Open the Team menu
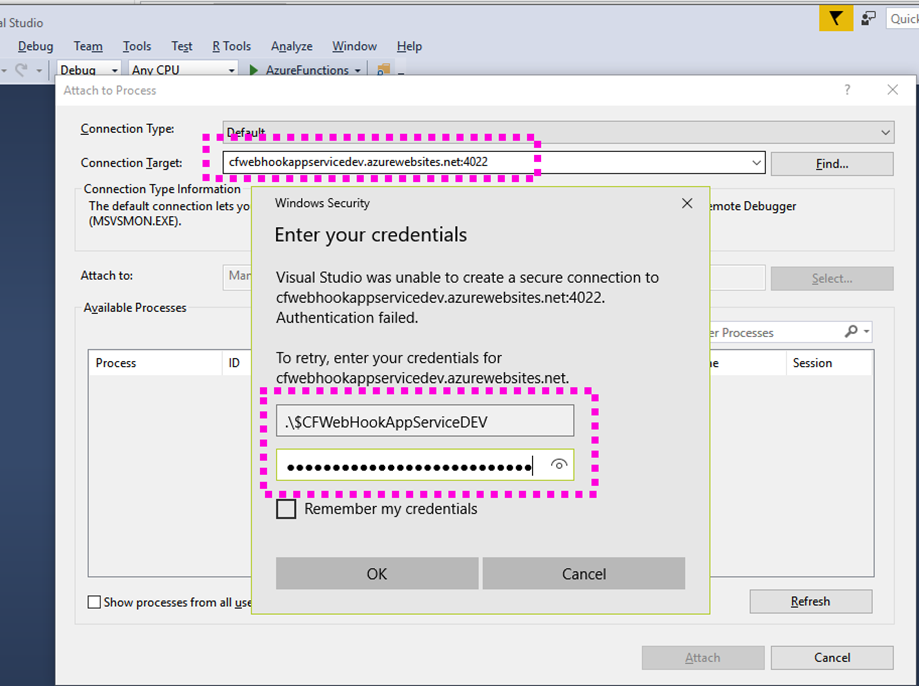 click(x=88, y=46)
